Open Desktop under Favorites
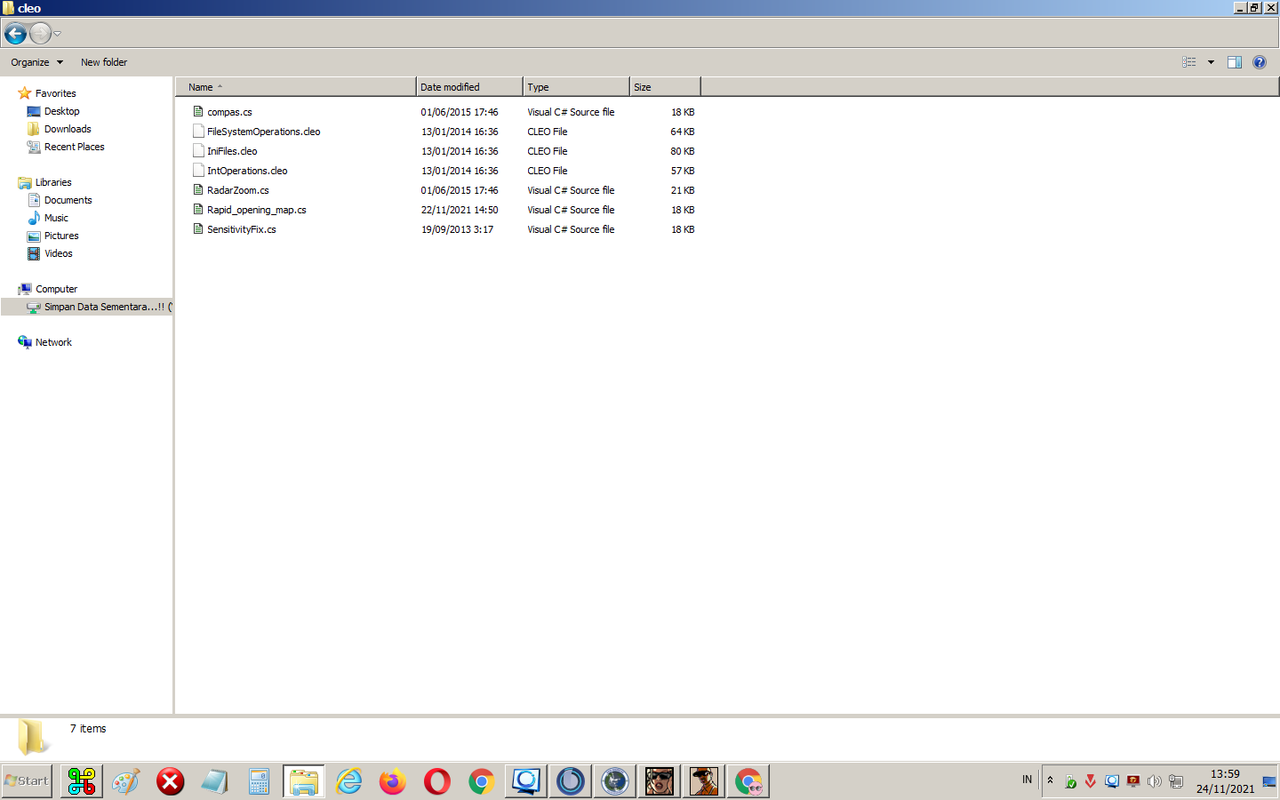 (61, 111)
